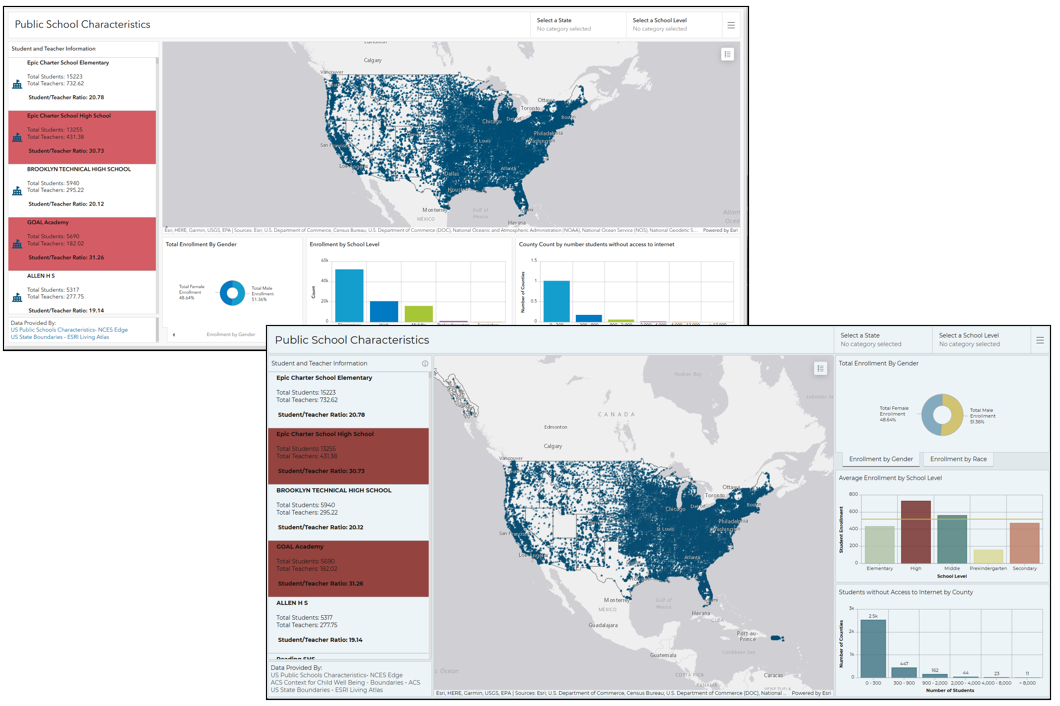This screenshot has height=706, width=1060.
Task: Click the school icon beside ALLEN H S in the upper list
Action: tap(17, 297)
